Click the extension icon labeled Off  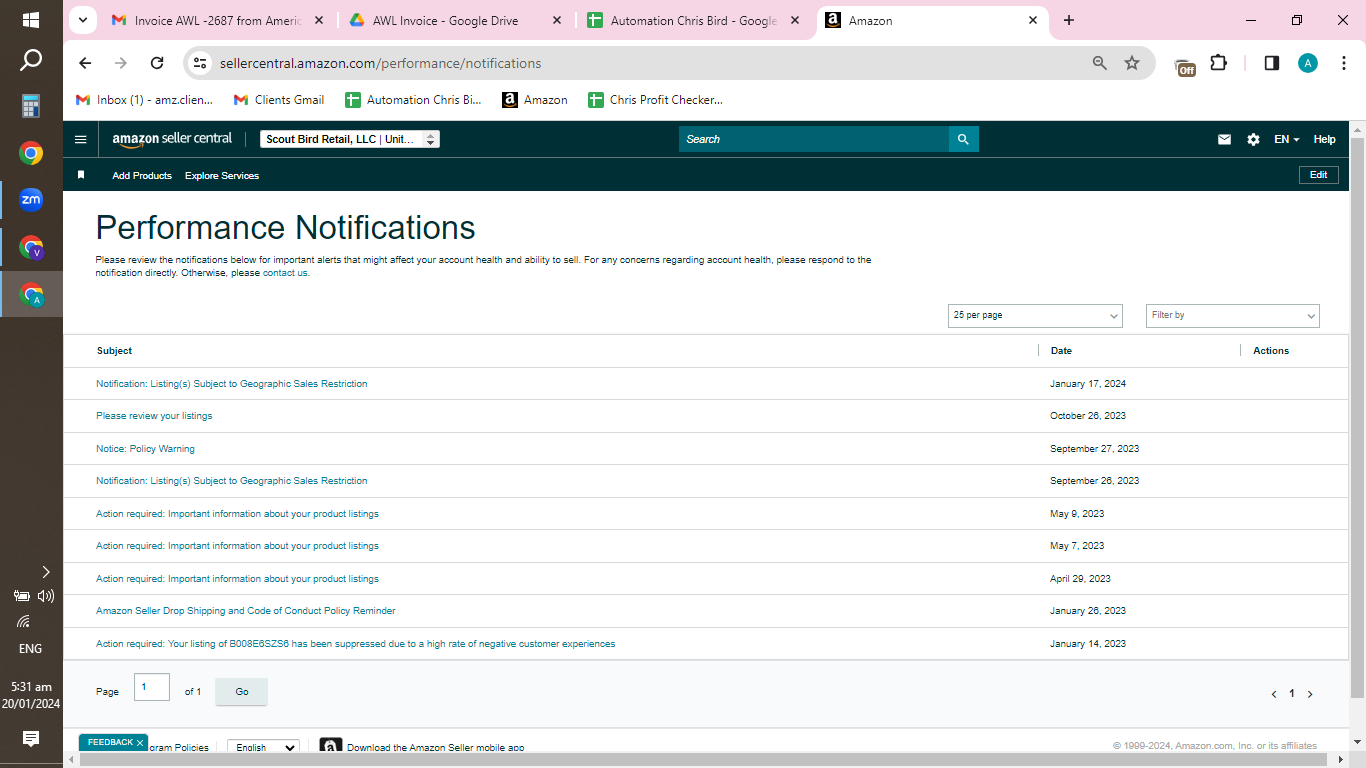[1186, 66]
